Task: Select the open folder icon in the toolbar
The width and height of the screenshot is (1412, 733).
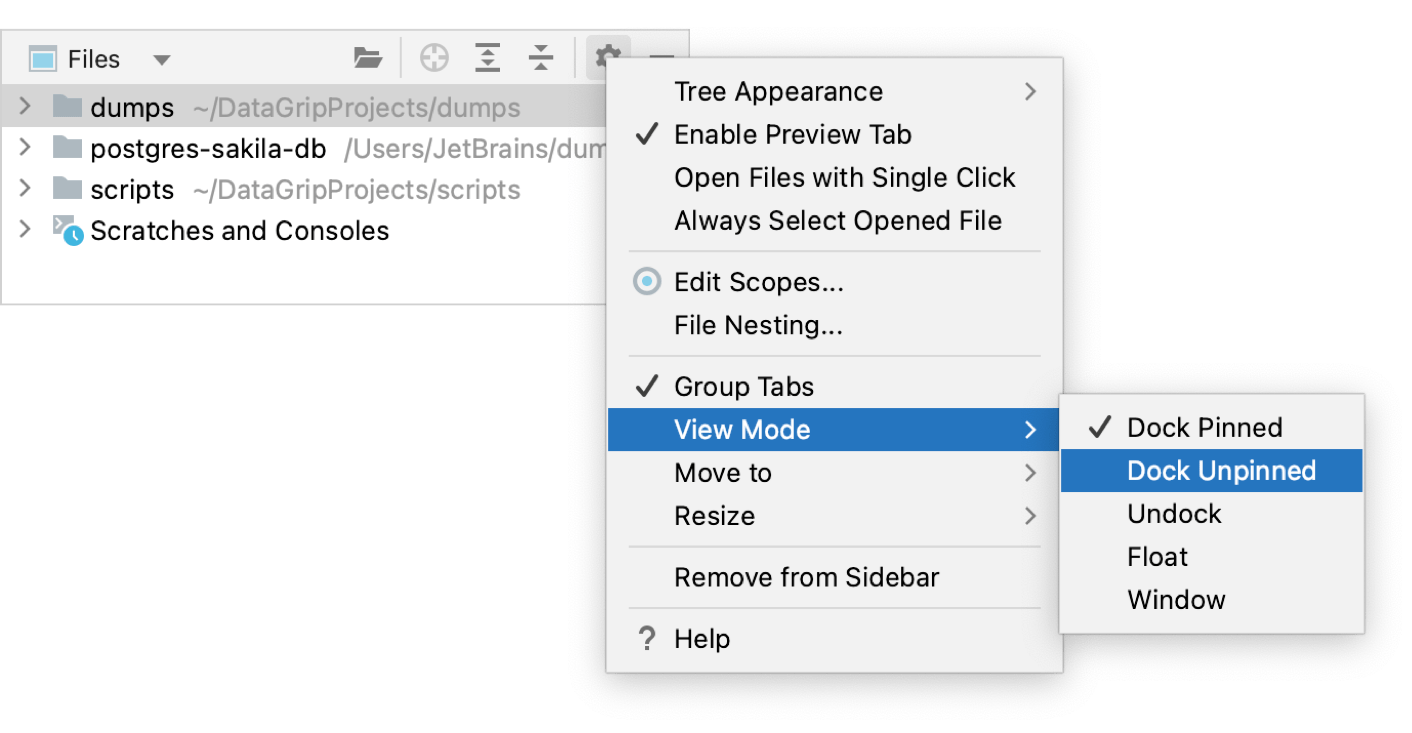Action: 368,57
